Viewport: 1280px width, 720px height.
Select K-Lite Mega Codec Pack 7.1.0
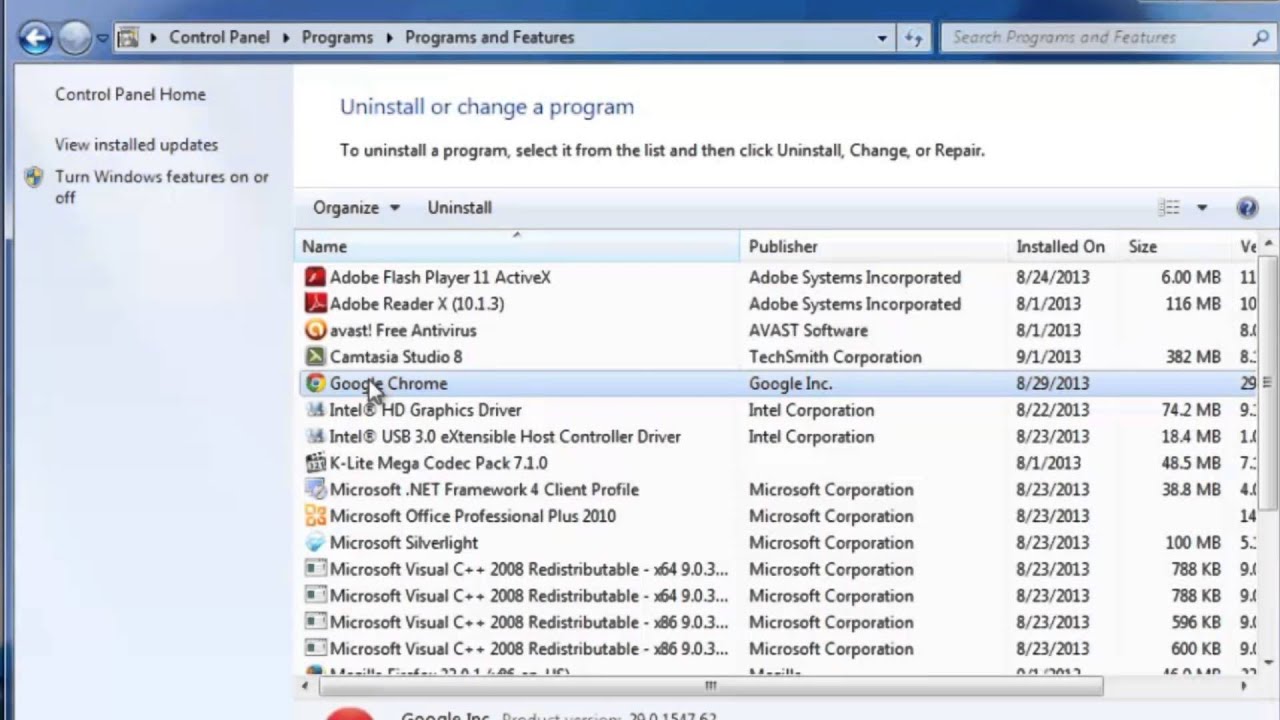click(x=439, y=463)
